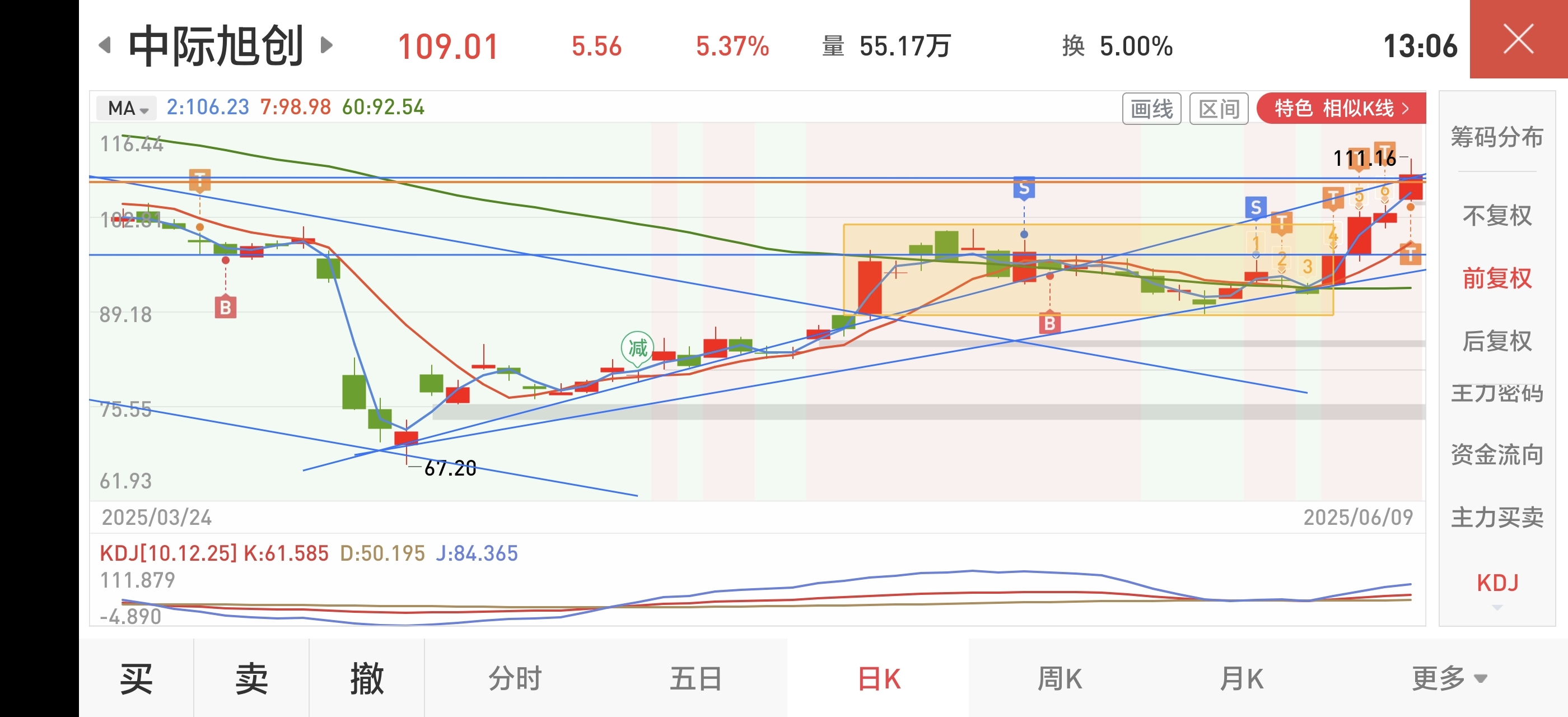Switch to 月K monthly chart tab
Viewport: 1568px width, 717px height.
pos(1242,678)
